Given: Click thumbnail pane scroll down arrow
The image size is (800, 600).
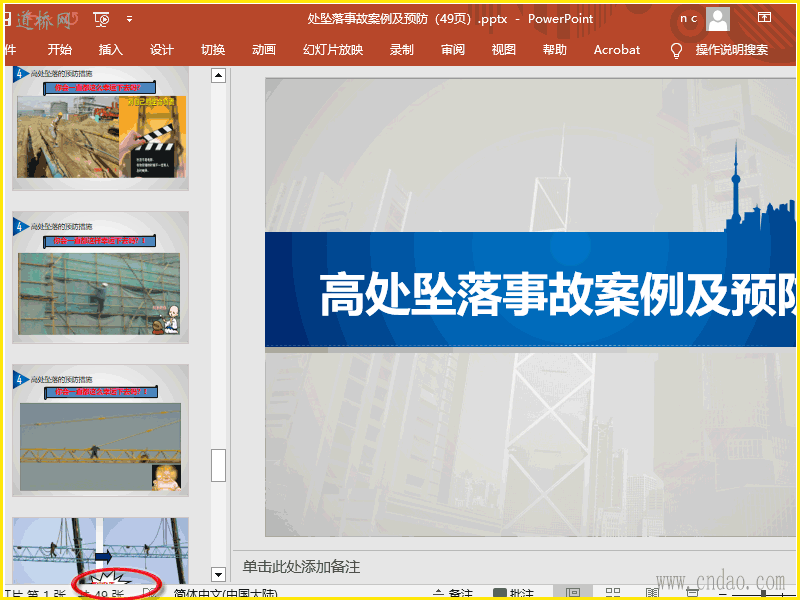Looking at the screenshot, I should [x=218, y=574].
